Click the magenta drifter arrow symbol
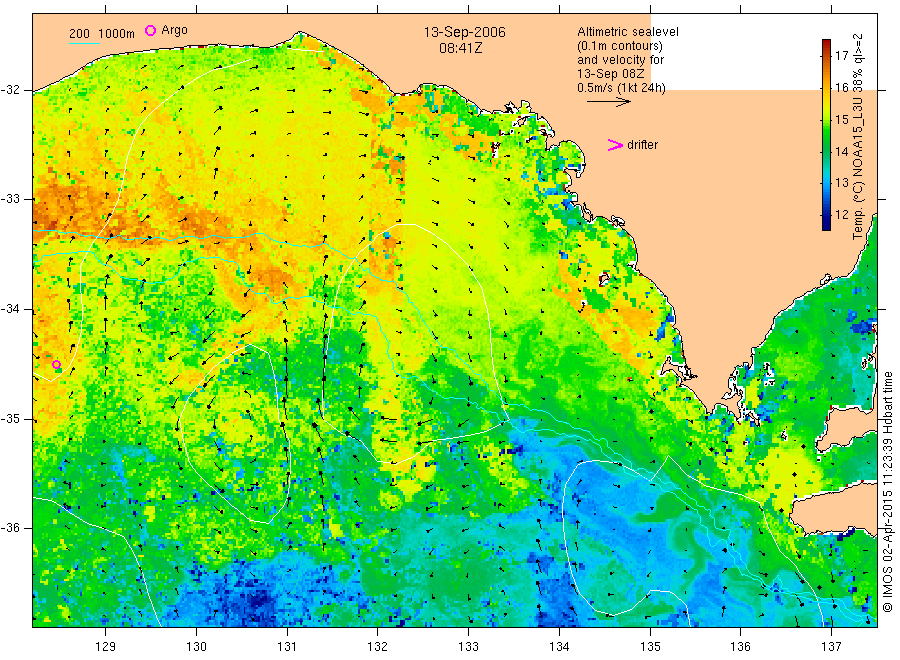 coord(615,145)
